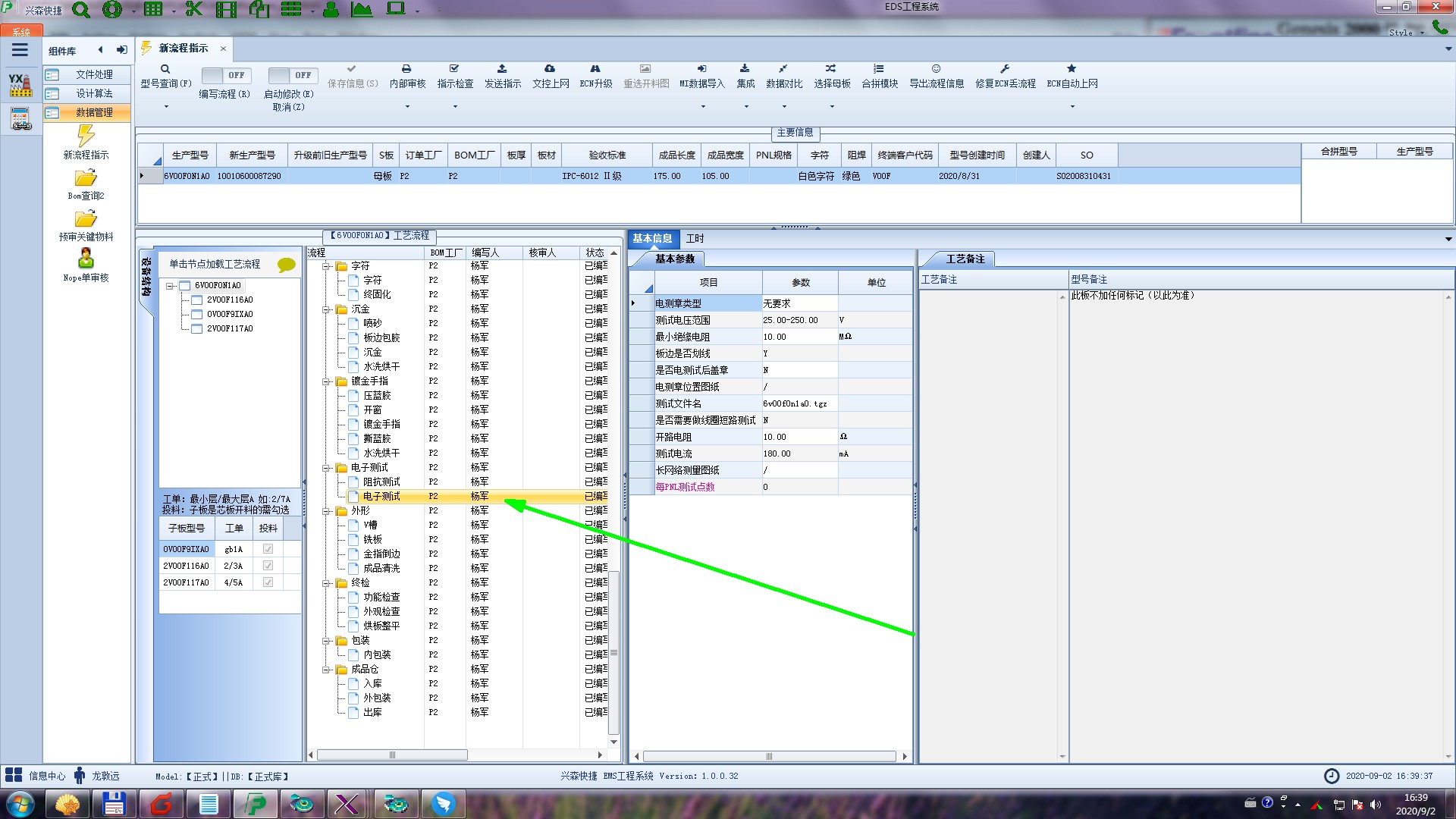Click 修复ECN丢流程 wrench icon

1004,69
